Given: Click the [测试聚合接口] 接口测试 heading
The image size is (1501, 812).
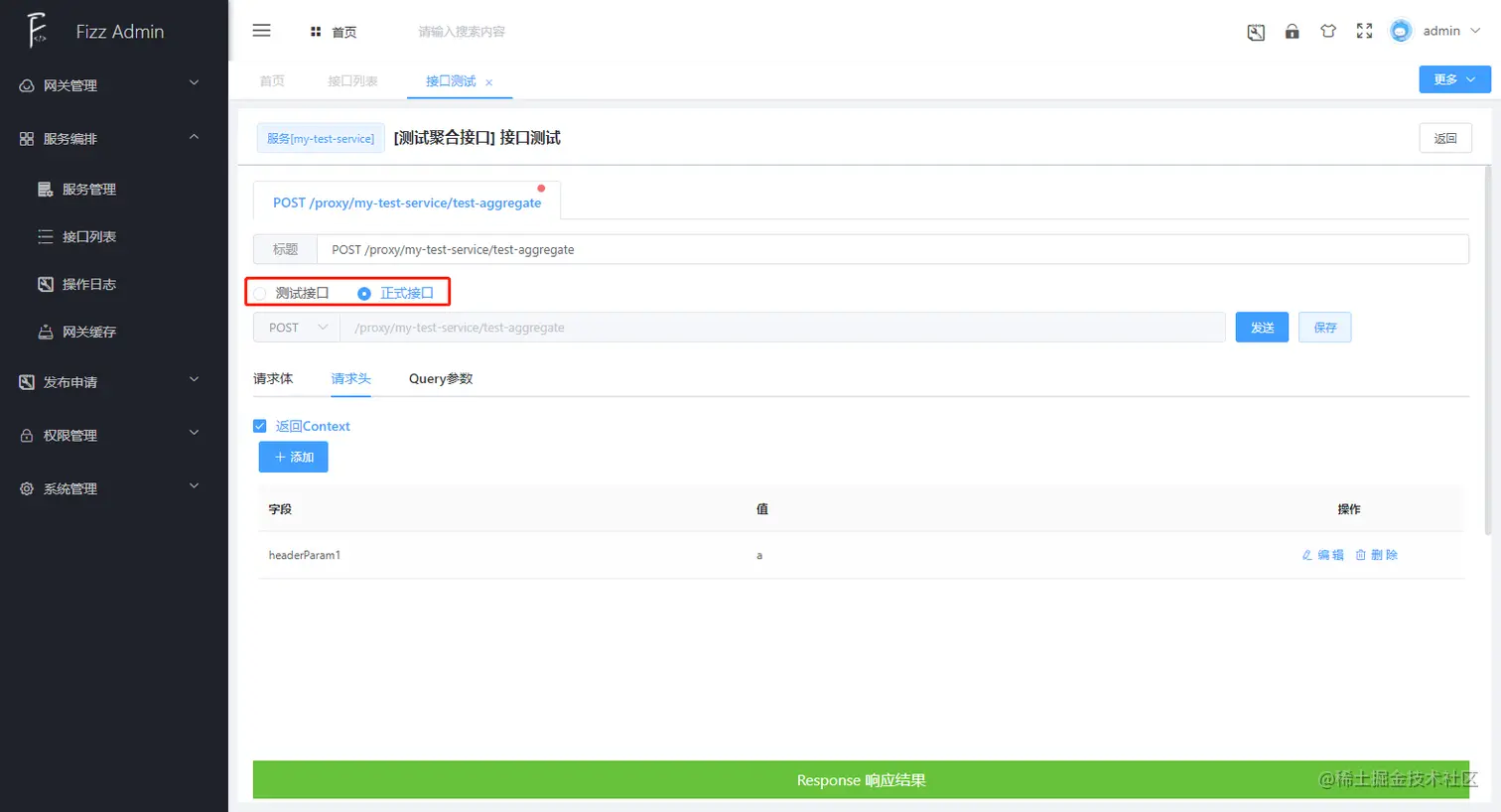Looking at the screenshot, I should coord(478,138).
